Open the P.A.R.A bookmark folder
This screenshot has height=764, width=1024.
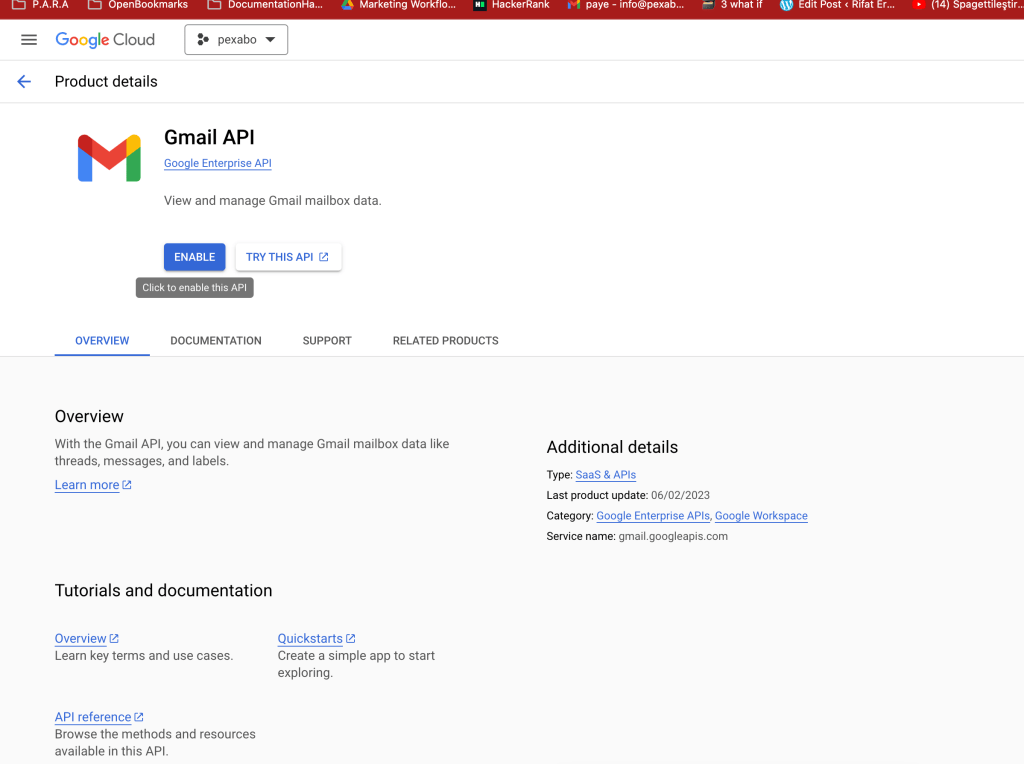(x=40, y=5)
